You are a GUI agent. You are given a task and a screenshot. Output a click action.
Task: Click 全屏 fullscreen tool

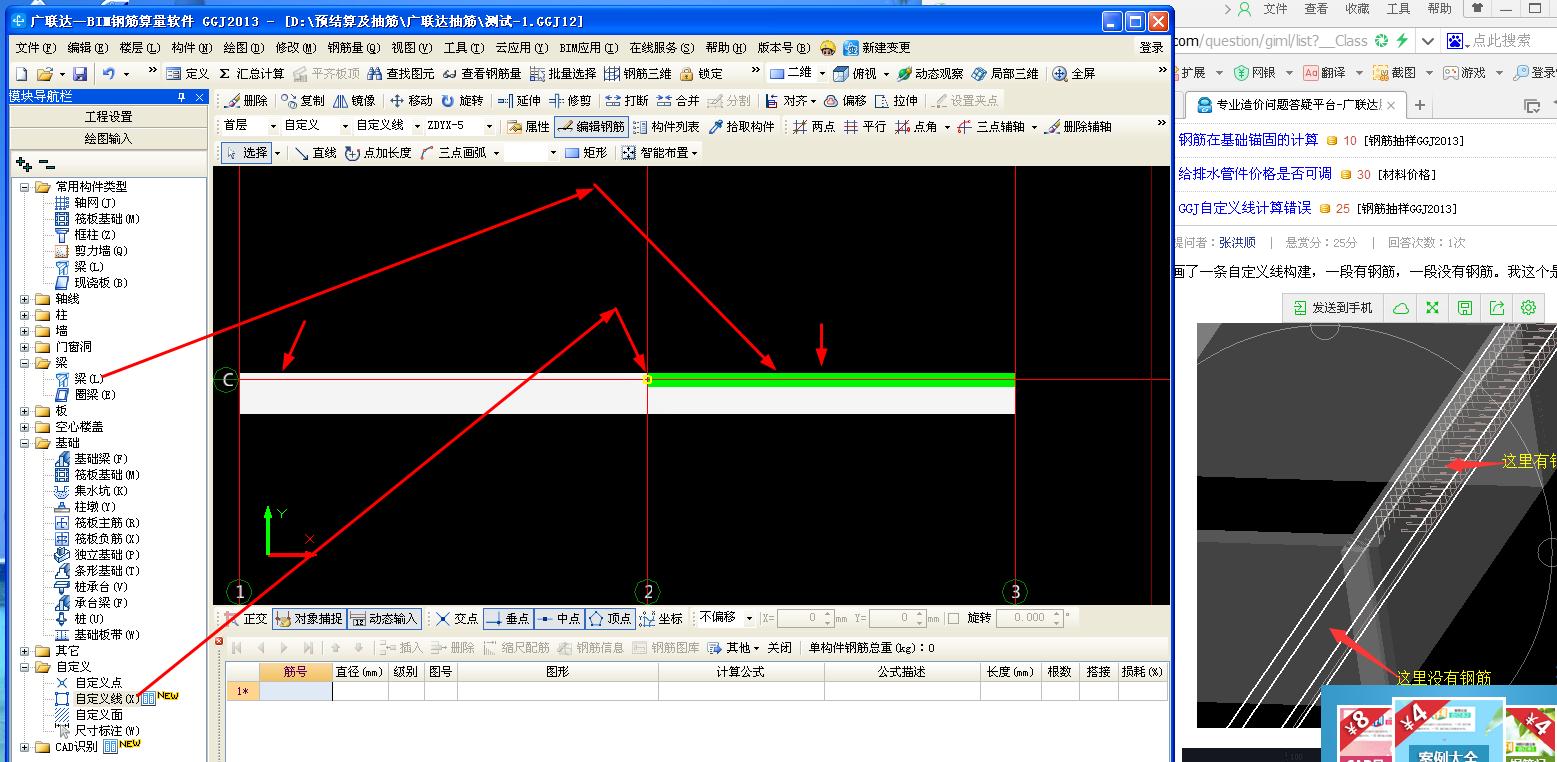[1075, 74]
